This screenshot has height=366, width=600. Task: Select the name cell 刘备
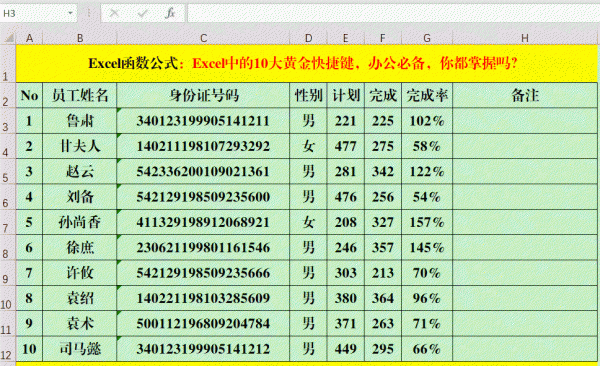[80, 197]
